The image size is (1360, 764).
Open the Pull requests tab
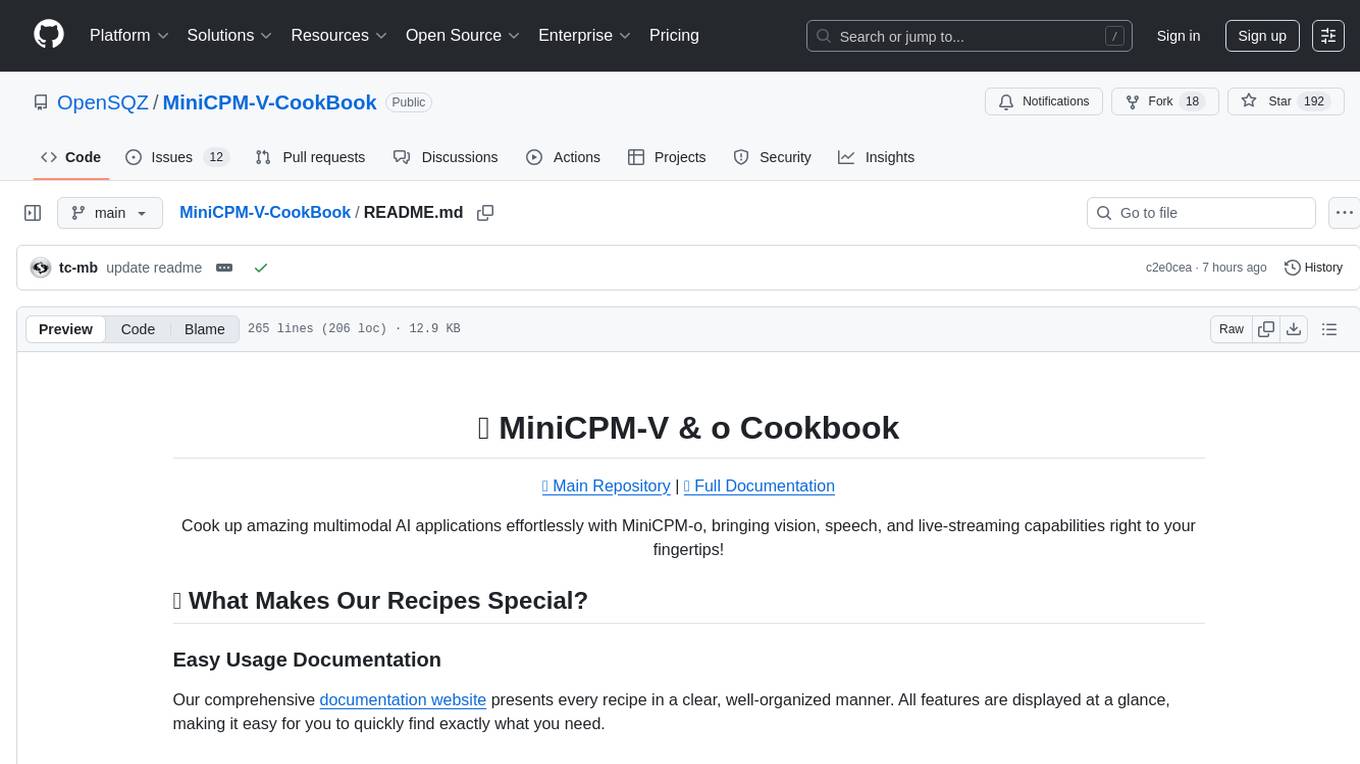(310, 157)
